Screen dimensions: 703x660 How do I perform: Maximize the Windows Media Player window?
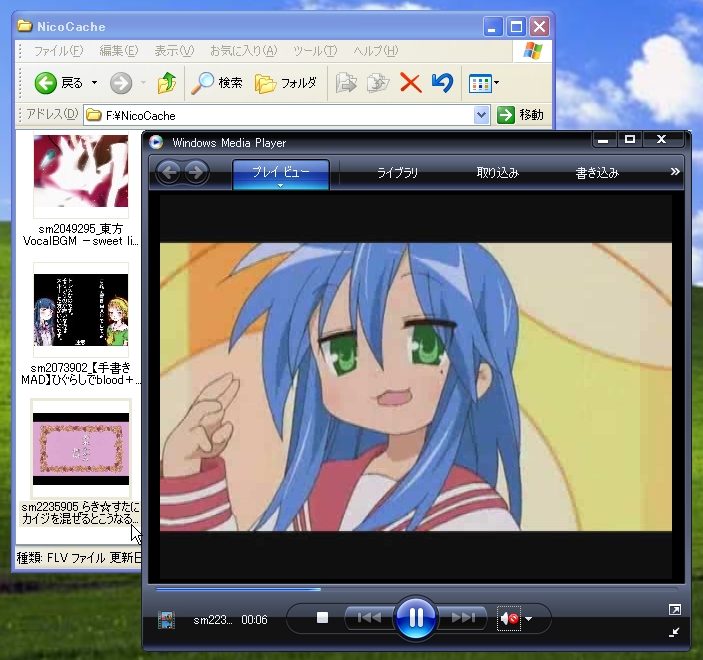[630, 139]
